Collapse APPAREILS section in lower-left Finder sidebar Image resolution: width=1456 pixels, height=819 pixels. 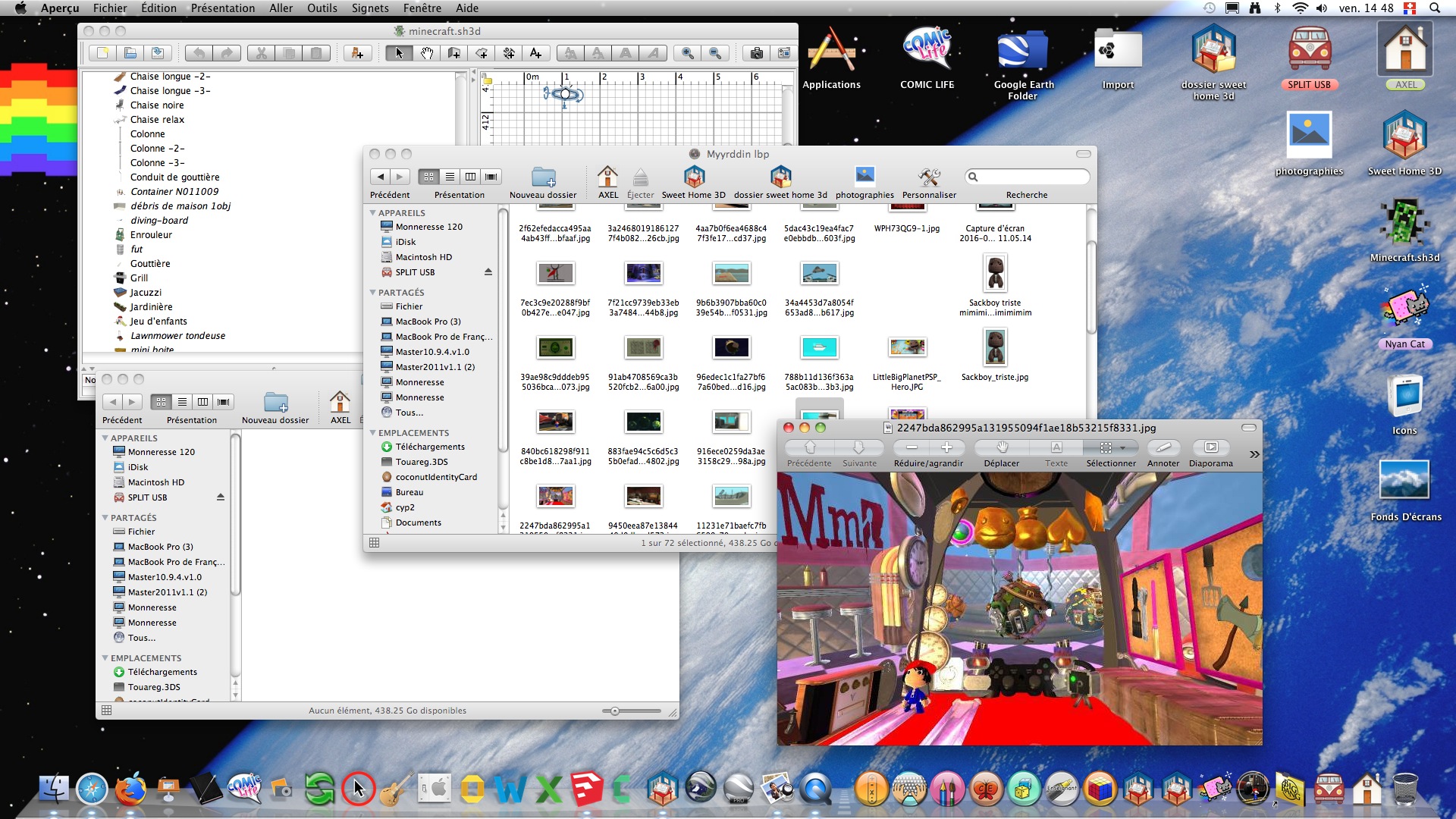pos(105,438)
